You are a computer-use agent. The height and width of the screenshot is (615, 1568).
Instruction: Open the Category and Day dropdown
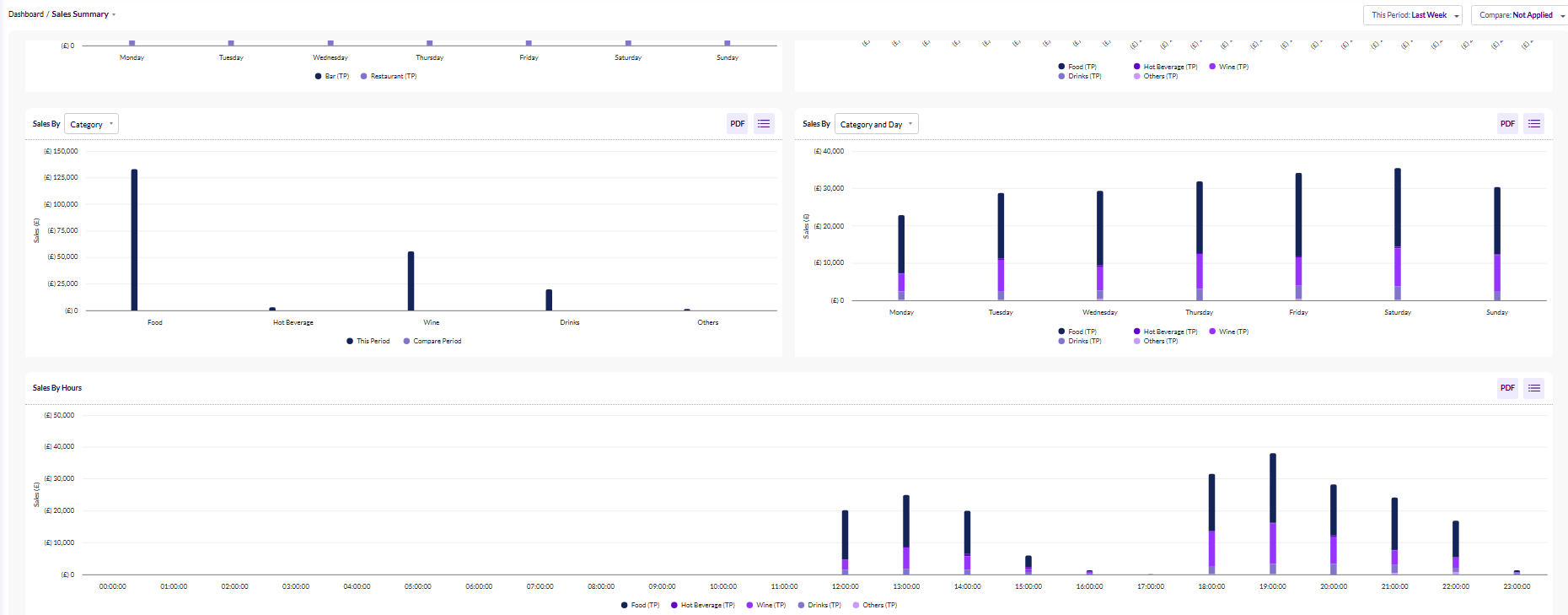876,124
